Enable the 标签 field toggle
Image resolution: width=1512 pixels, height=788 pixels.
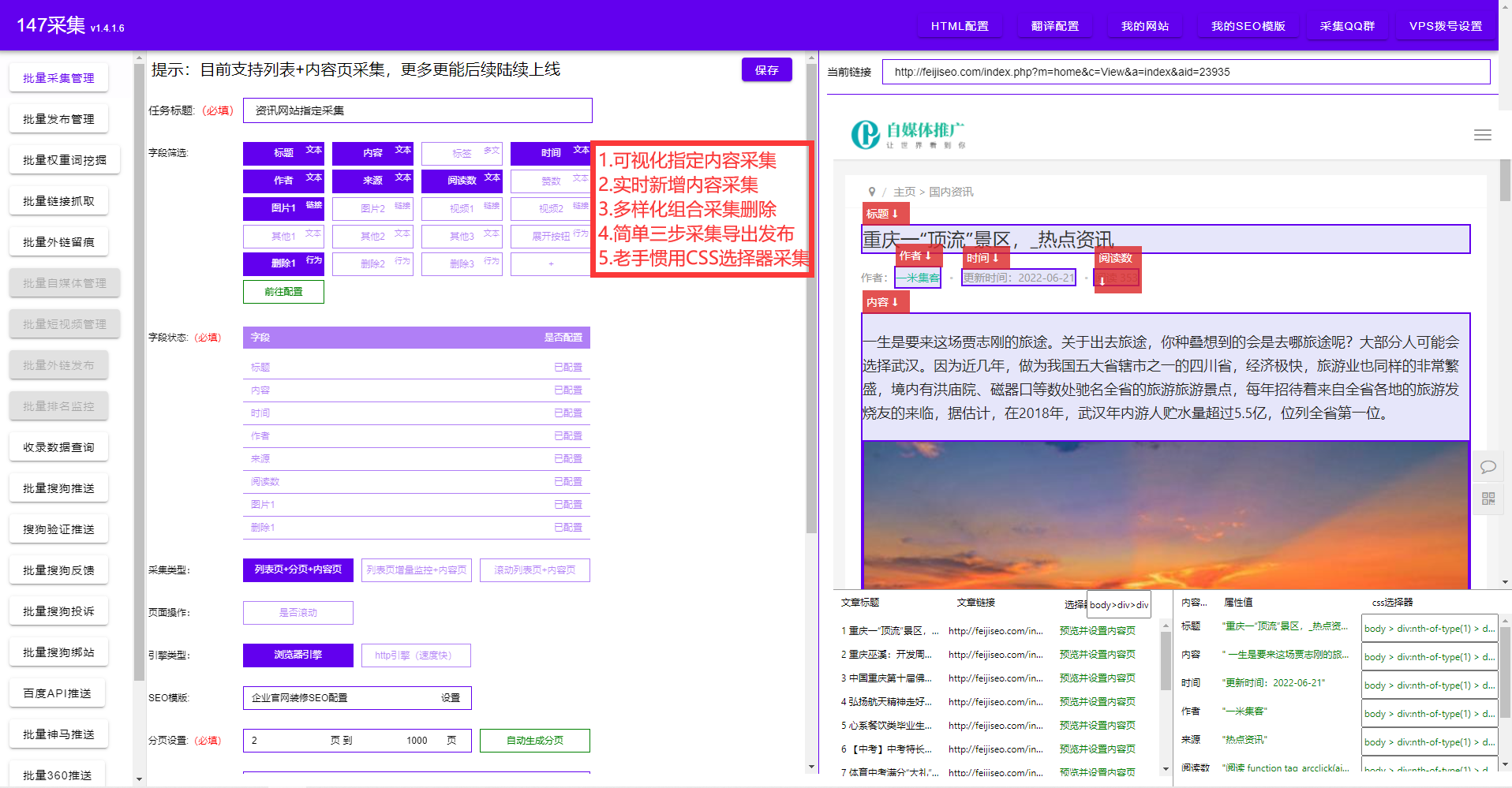(462, 153)
